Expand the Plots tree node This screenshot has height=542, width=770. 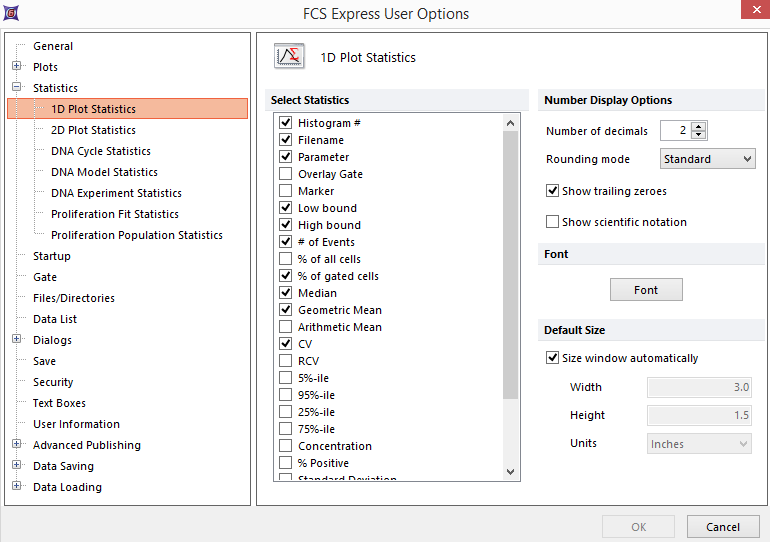point(17,67)
